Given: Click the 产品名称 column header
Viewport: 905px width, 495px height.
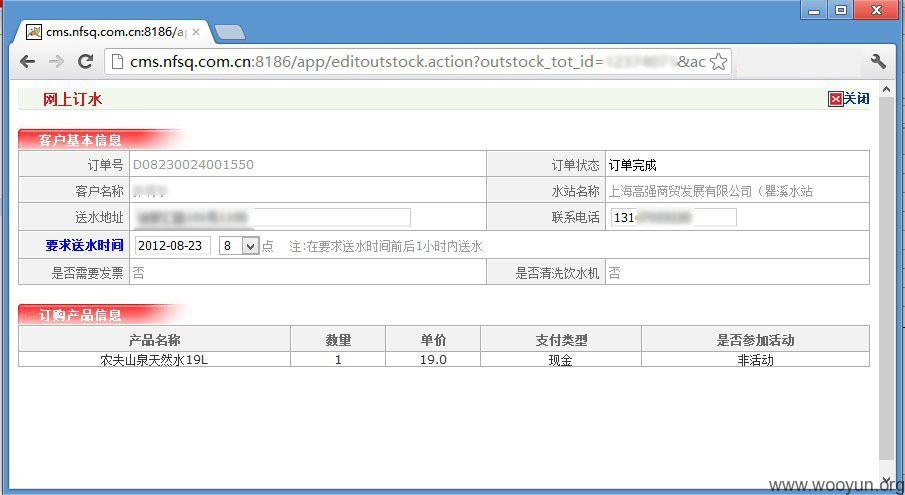Looking at the screenshot, I should pos(155,340).
